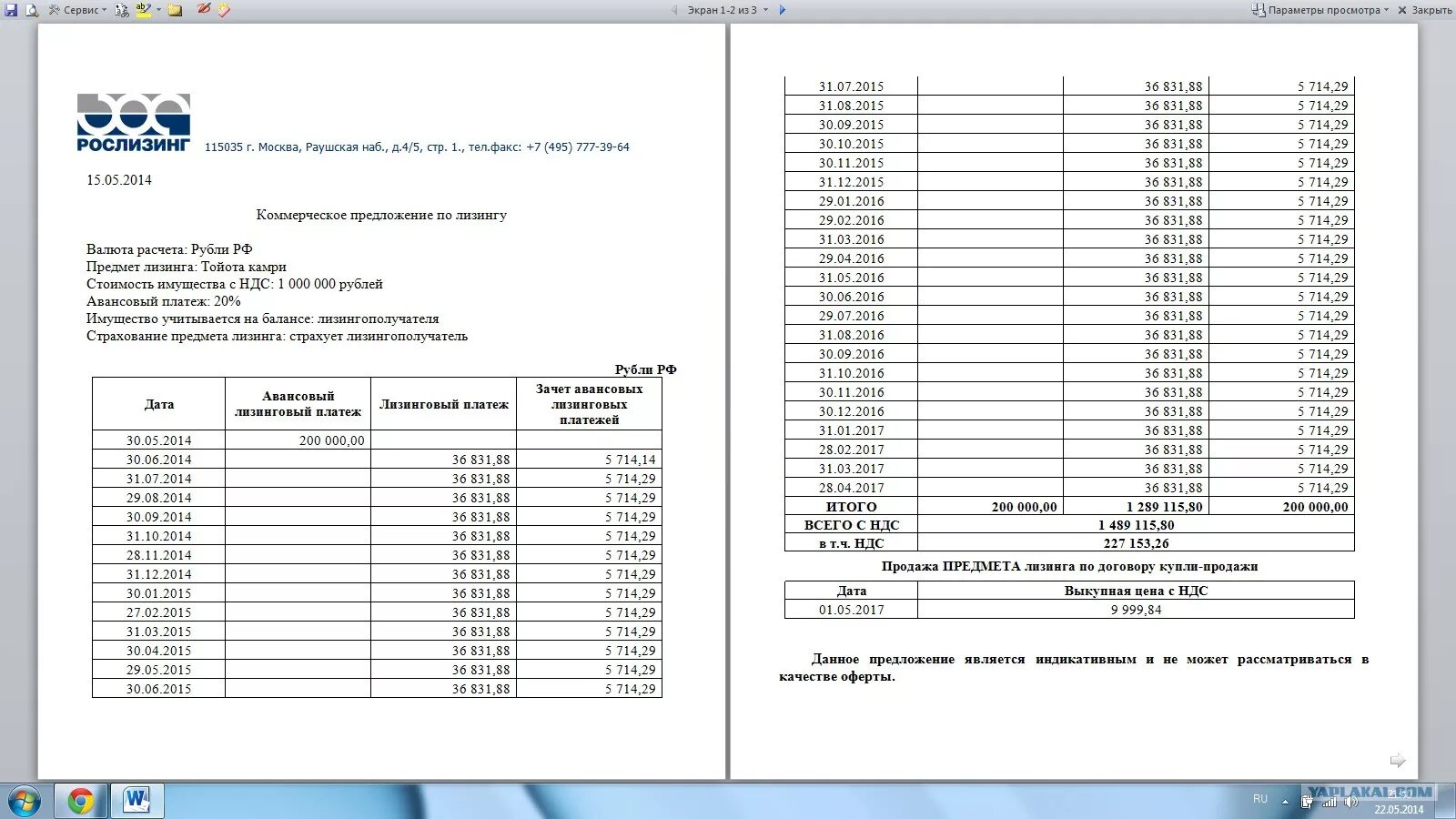1456x819 pixels.
Task: Insert a new comment note icon
Action: [x=175, y=10]
